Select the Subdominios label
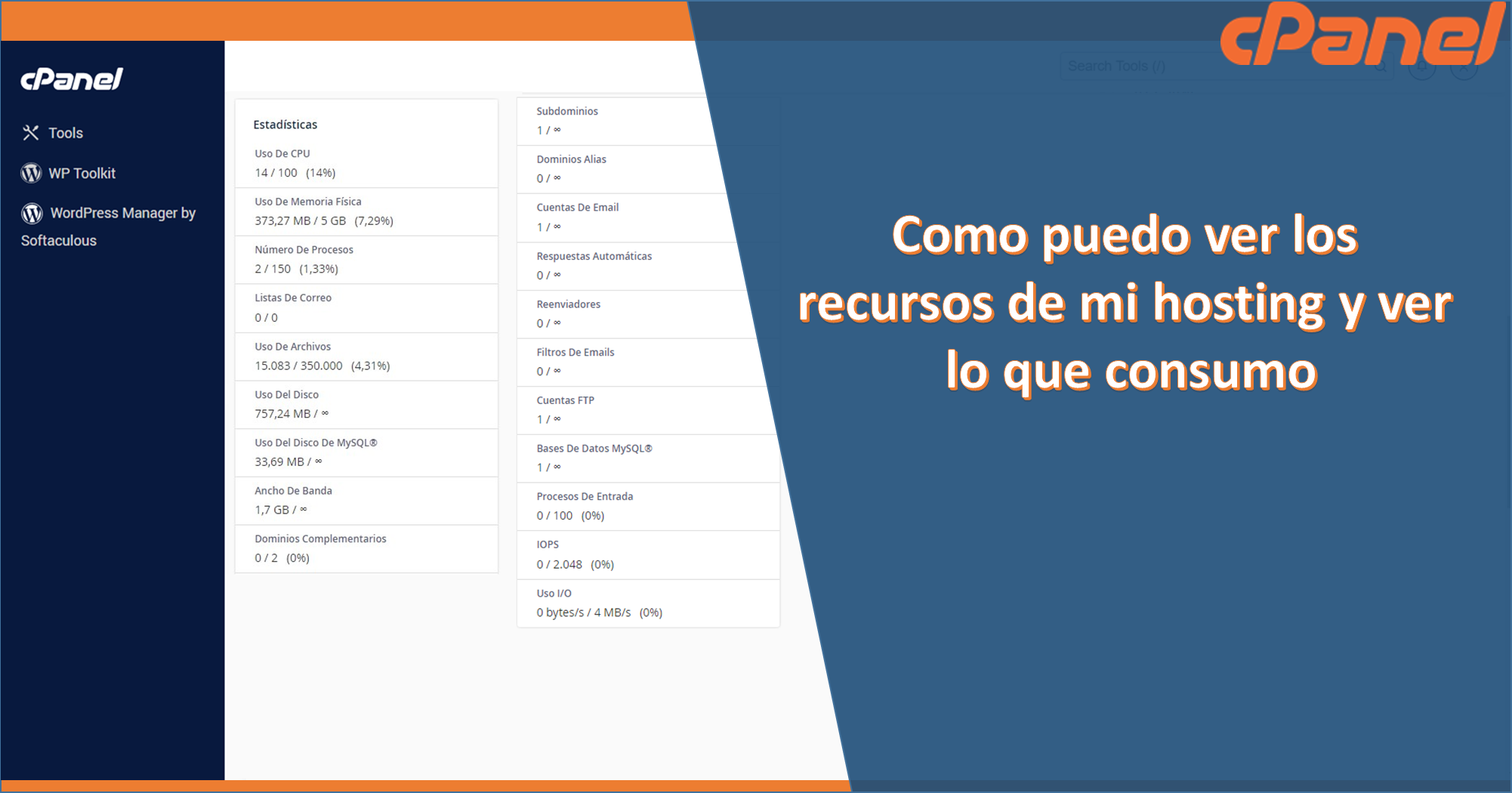The width and height of the screenshot is (1512, 793). point(567,111)
